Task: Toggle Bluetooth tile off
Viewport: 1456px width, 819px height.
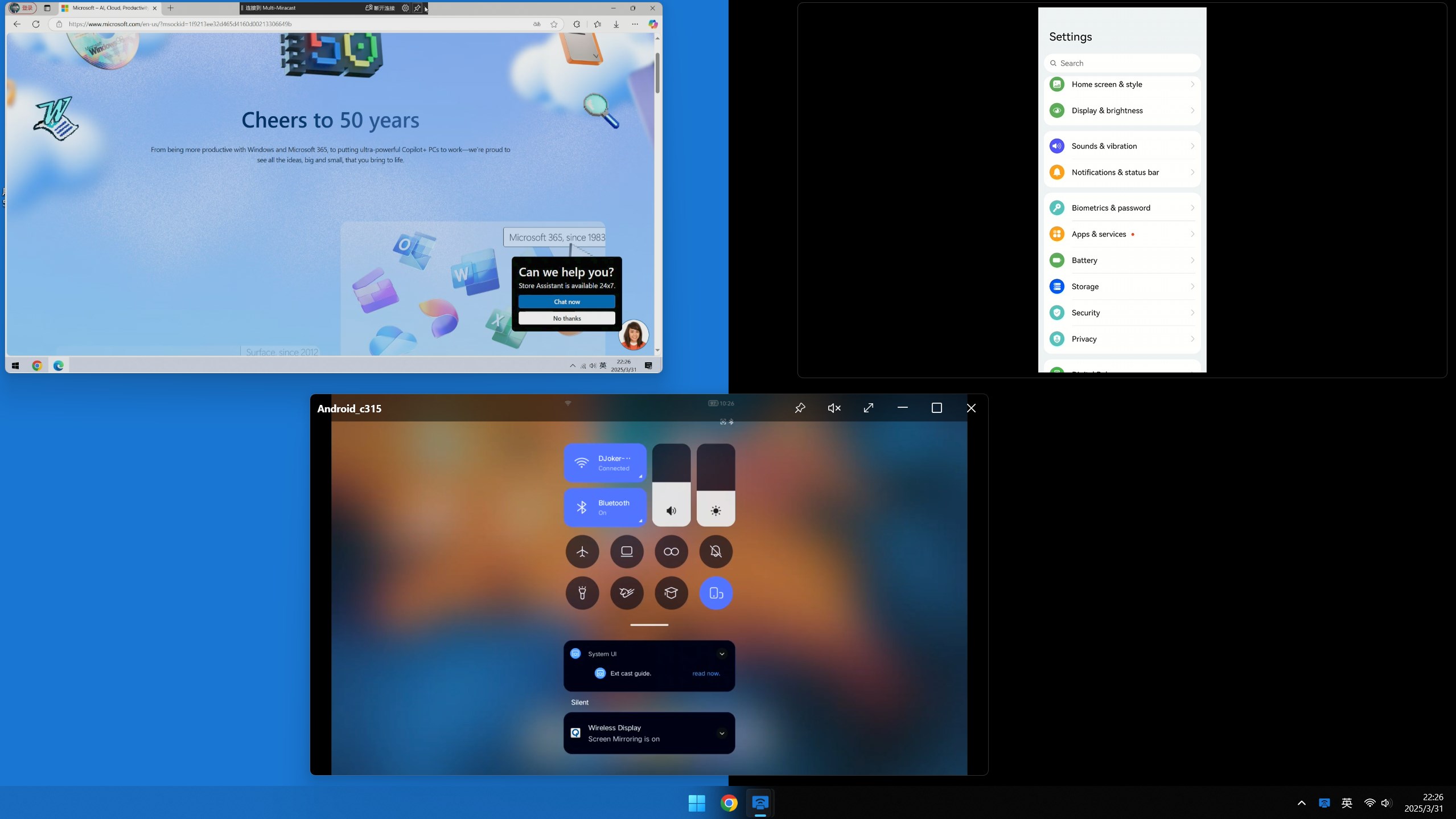Action: pyautogui.click(x=604, y=507)
